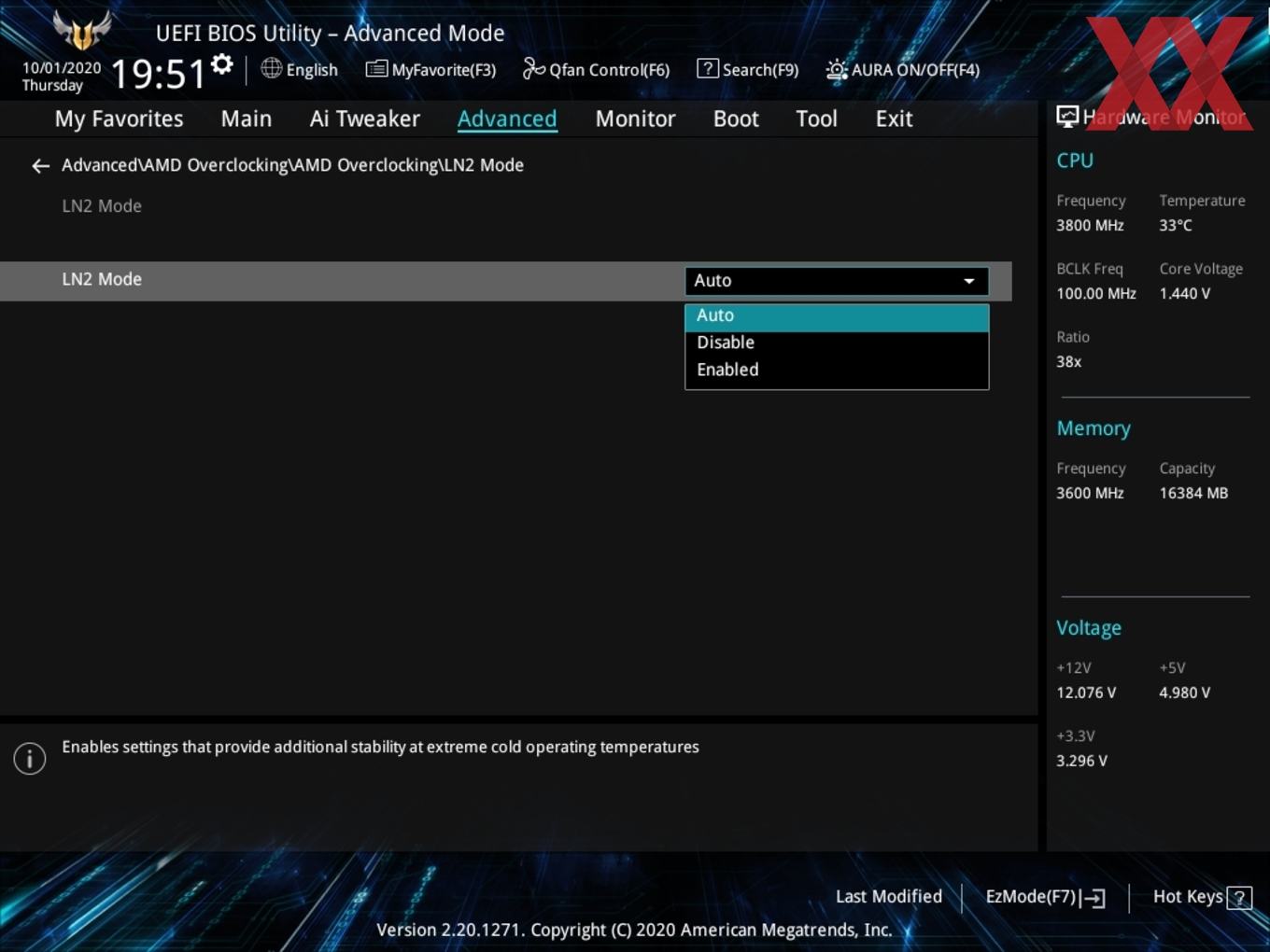Select the Advanced tab

(x=507, y=119)
